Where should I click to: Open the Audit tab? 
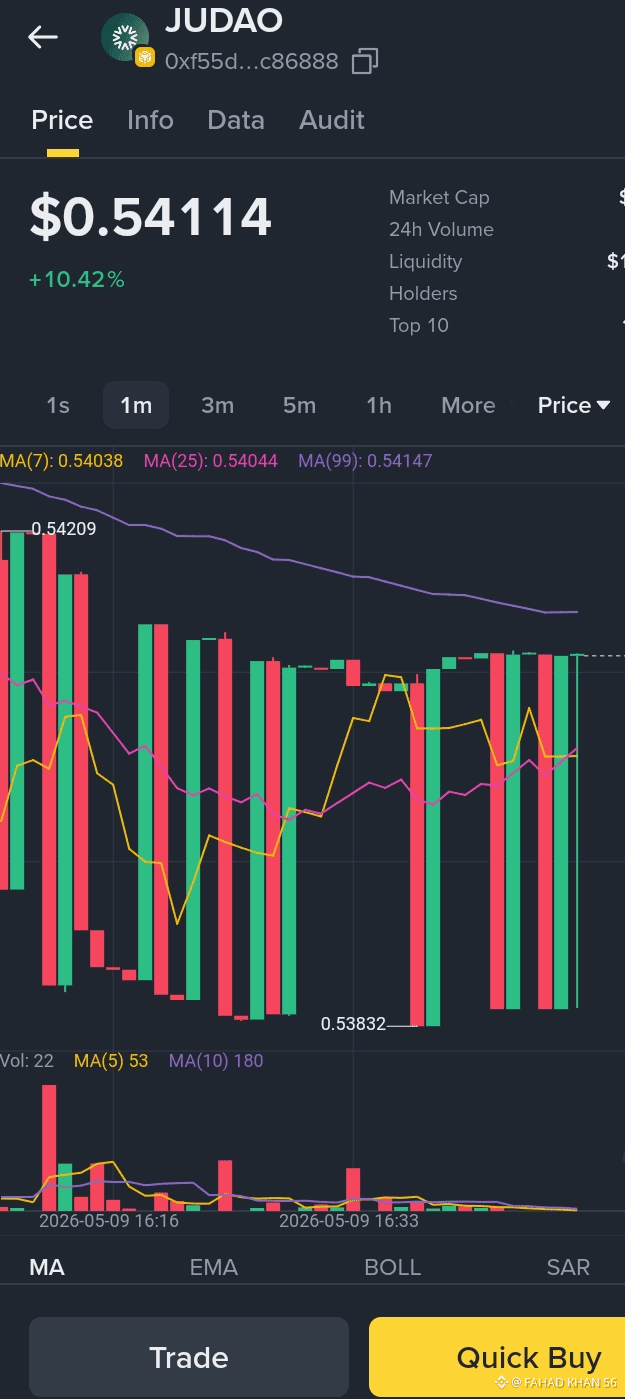pos(332,120)
